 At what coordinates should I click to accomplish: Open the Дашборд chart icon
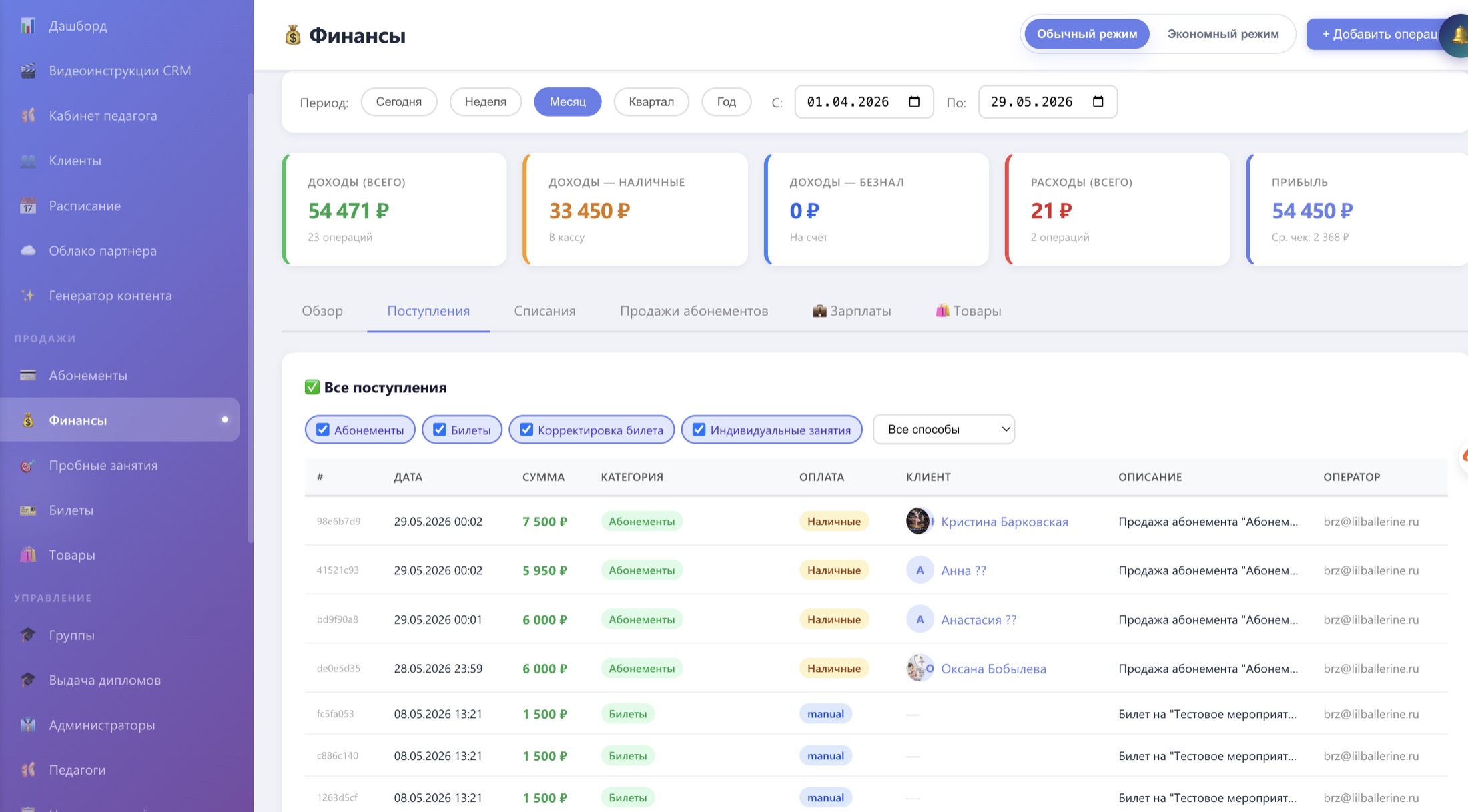coord(27,26)
